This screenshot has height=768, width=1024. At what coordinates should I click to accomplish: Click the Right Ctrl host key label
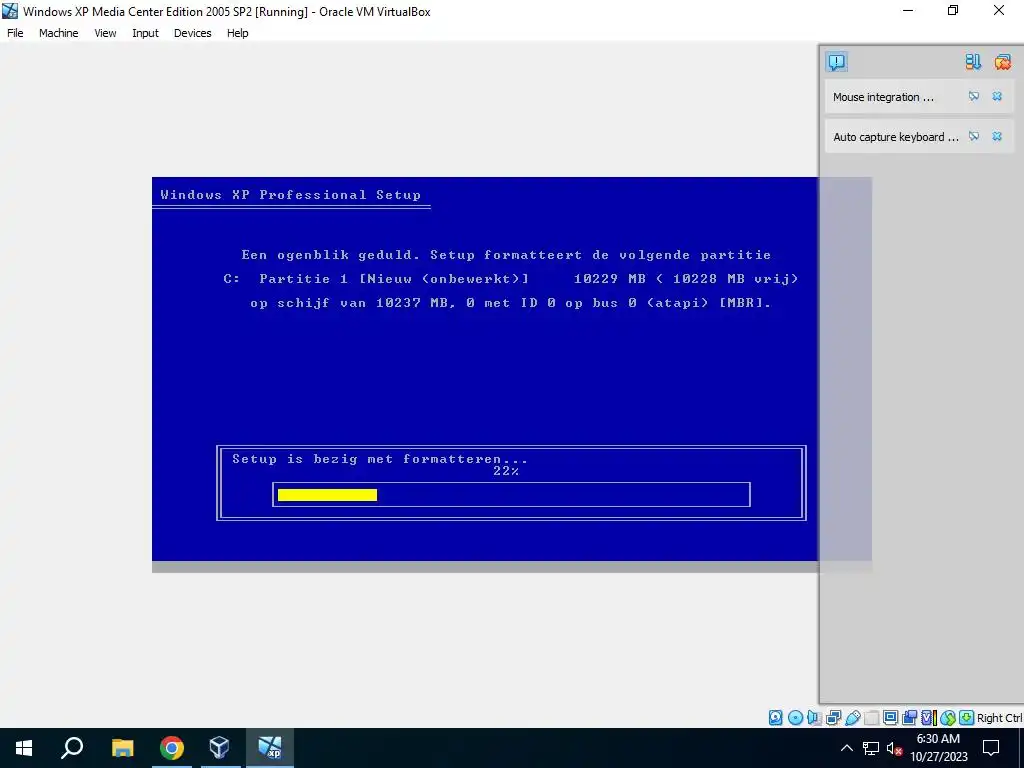tap(999, 718)
